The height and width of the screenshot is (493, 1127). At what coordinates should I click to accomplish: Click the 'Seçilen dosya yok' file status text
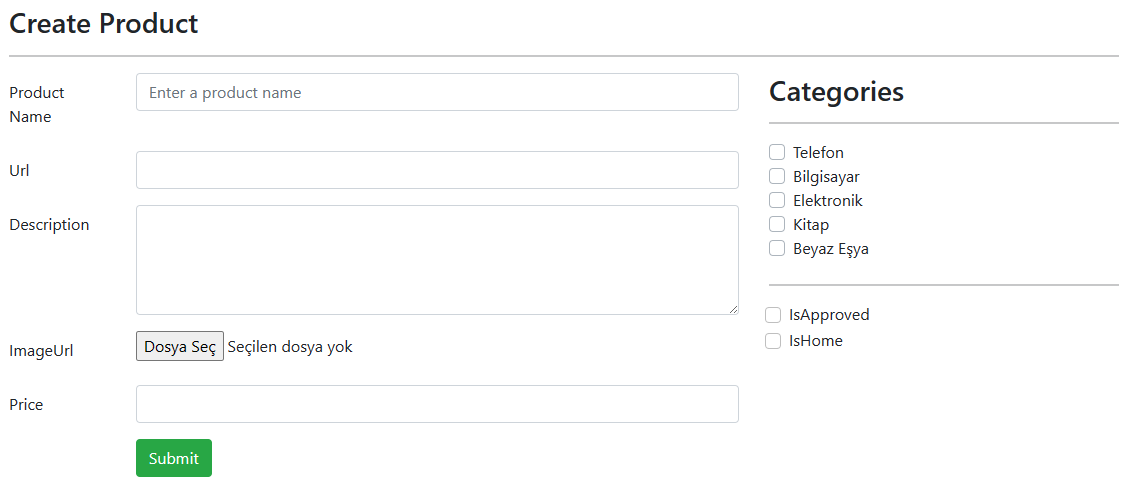(x=290, y=347)
